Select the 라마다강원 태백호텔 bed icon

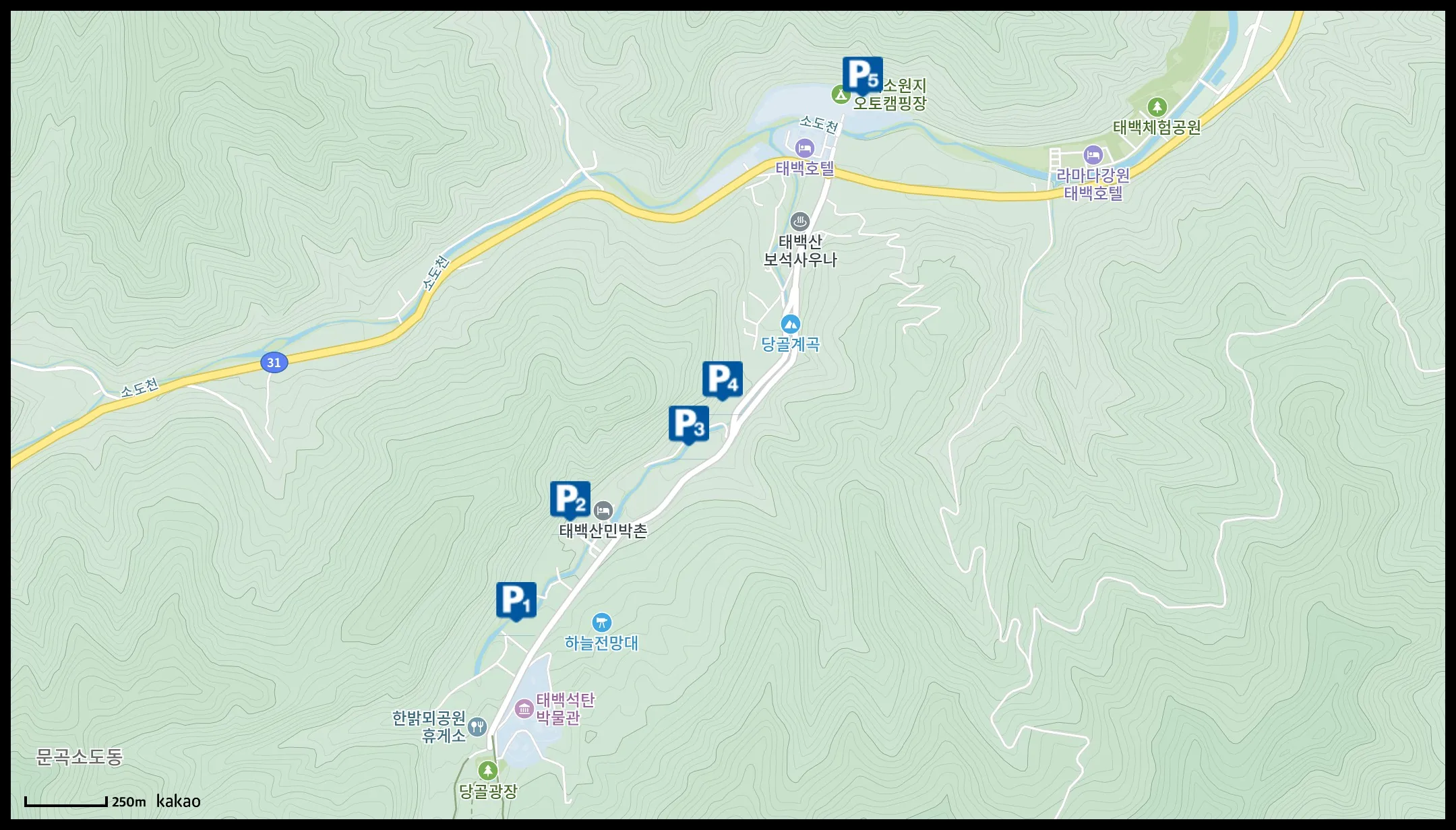point(1093,155)
